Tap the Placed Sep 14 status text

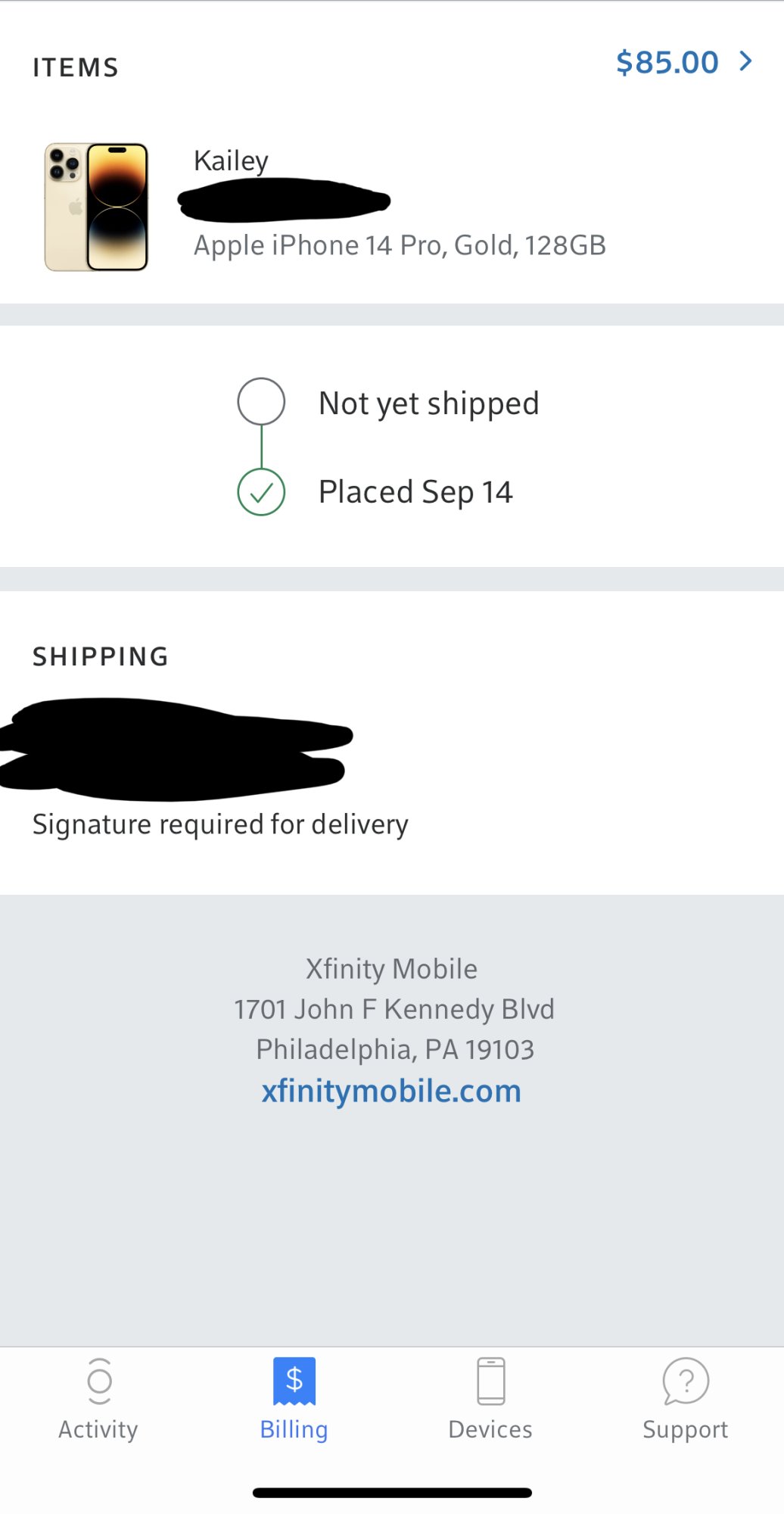[415, 492]
